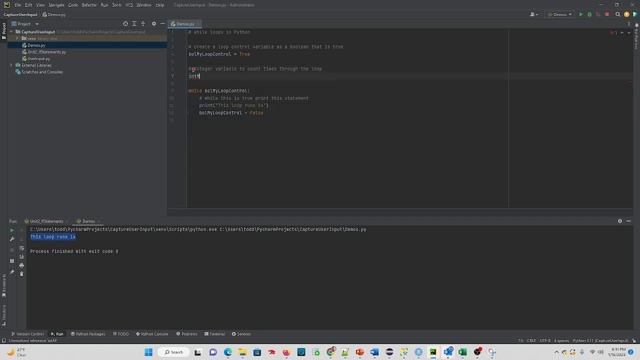
Task: Hide the Project panel with minus icon
Action: [x=162, y=24]
